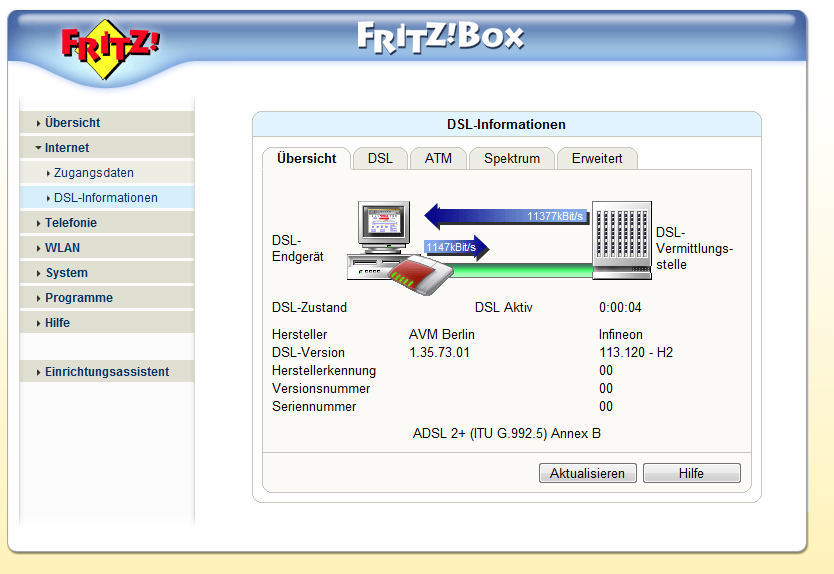Click the Aktualisieren button
The image size is (834, 574).
[587, 473]
